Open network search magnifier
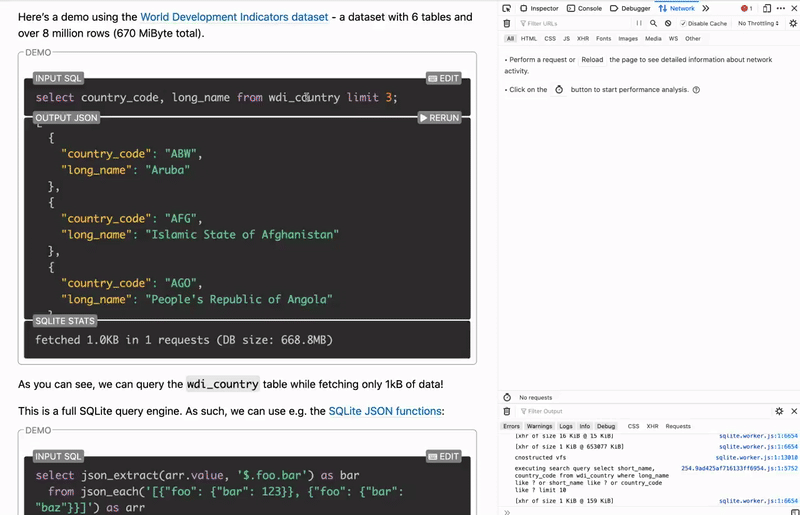 tap(654, 23)
